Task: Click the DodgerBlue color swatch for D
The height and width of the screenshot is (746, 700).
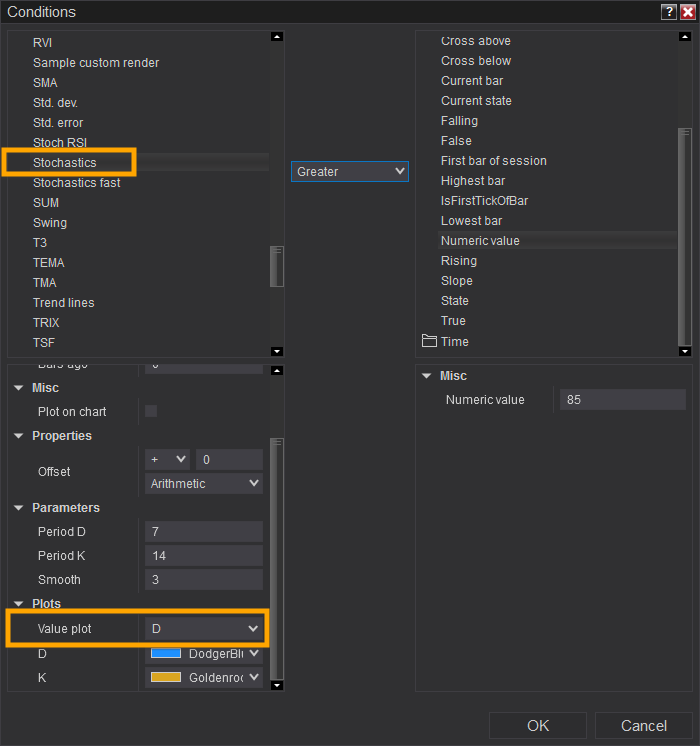Action: pos(165,653)
